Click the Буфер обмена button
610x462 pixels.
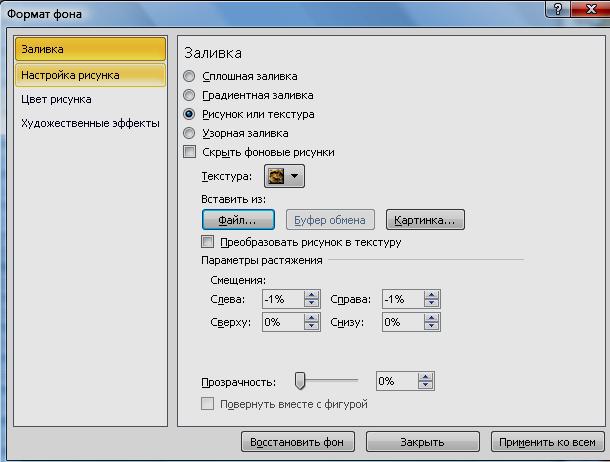330,220
